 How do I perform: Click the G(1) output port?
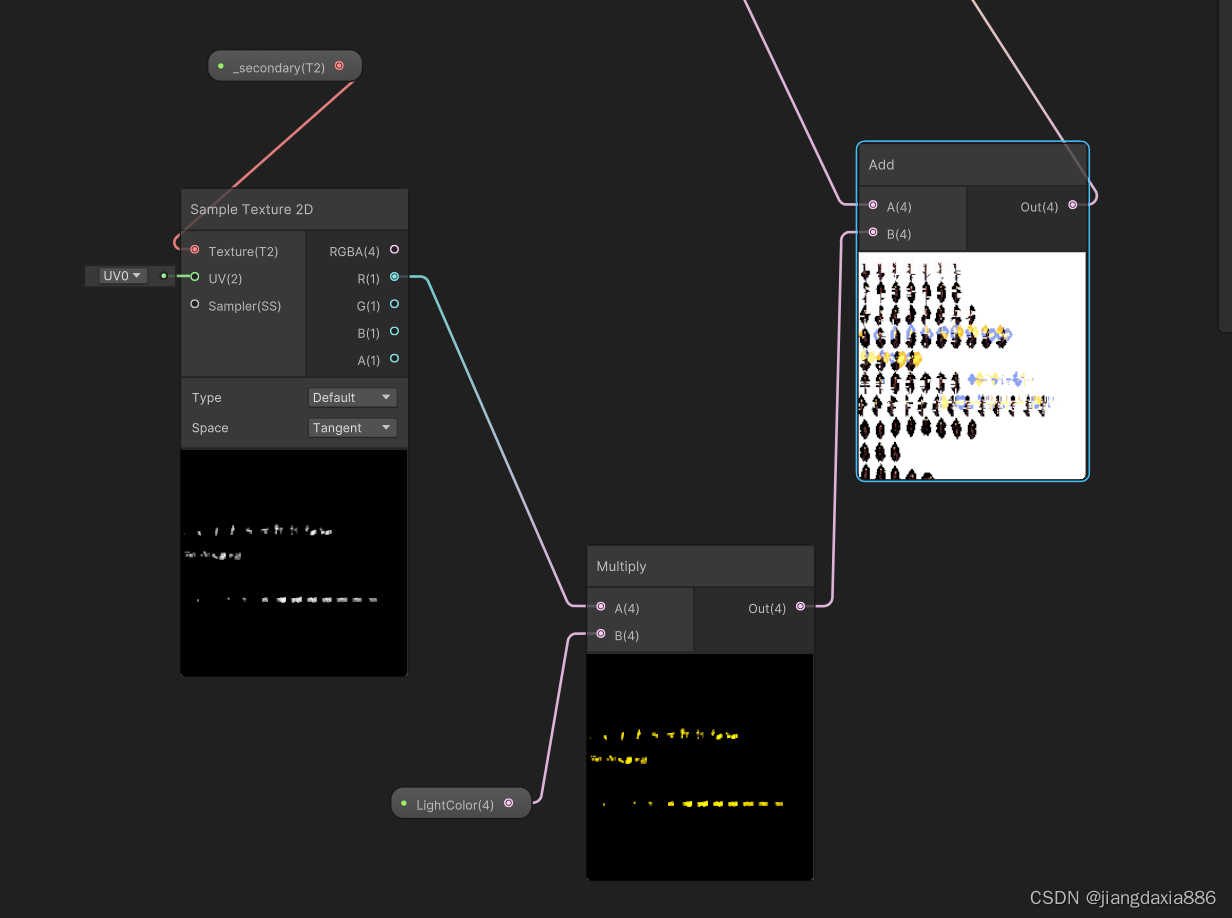394,304
